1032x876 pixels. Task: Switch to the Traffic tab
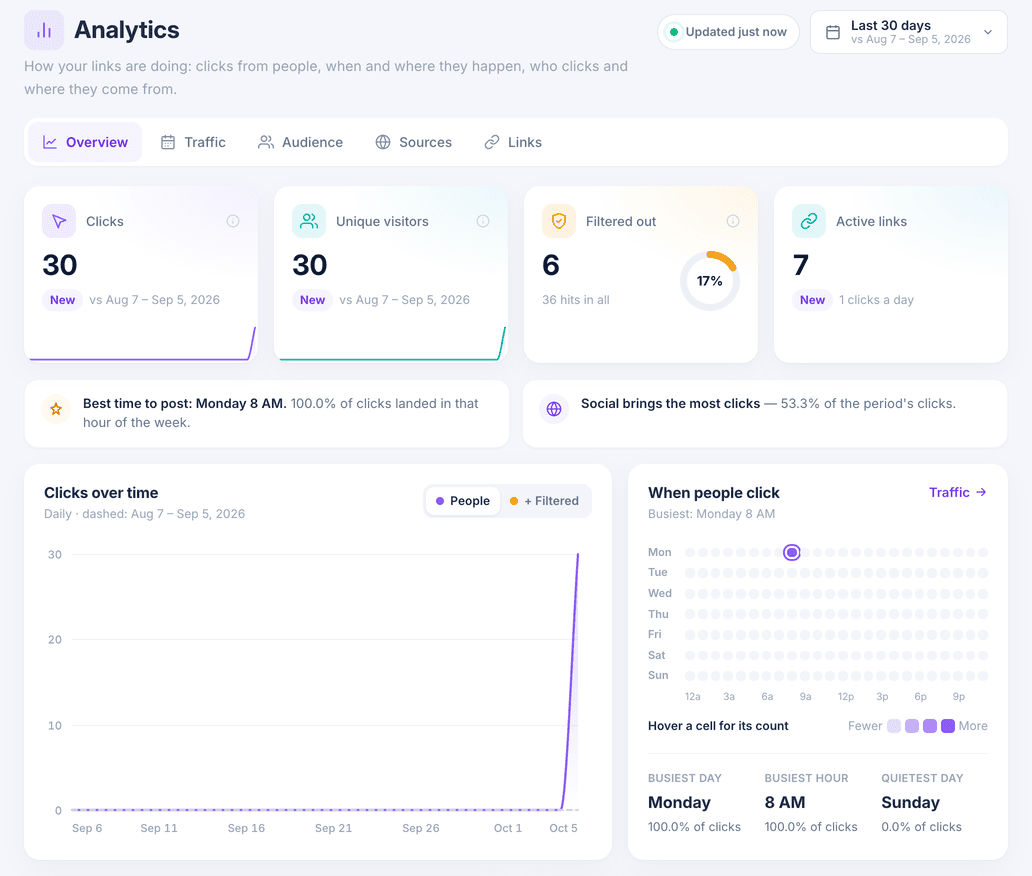193,142
